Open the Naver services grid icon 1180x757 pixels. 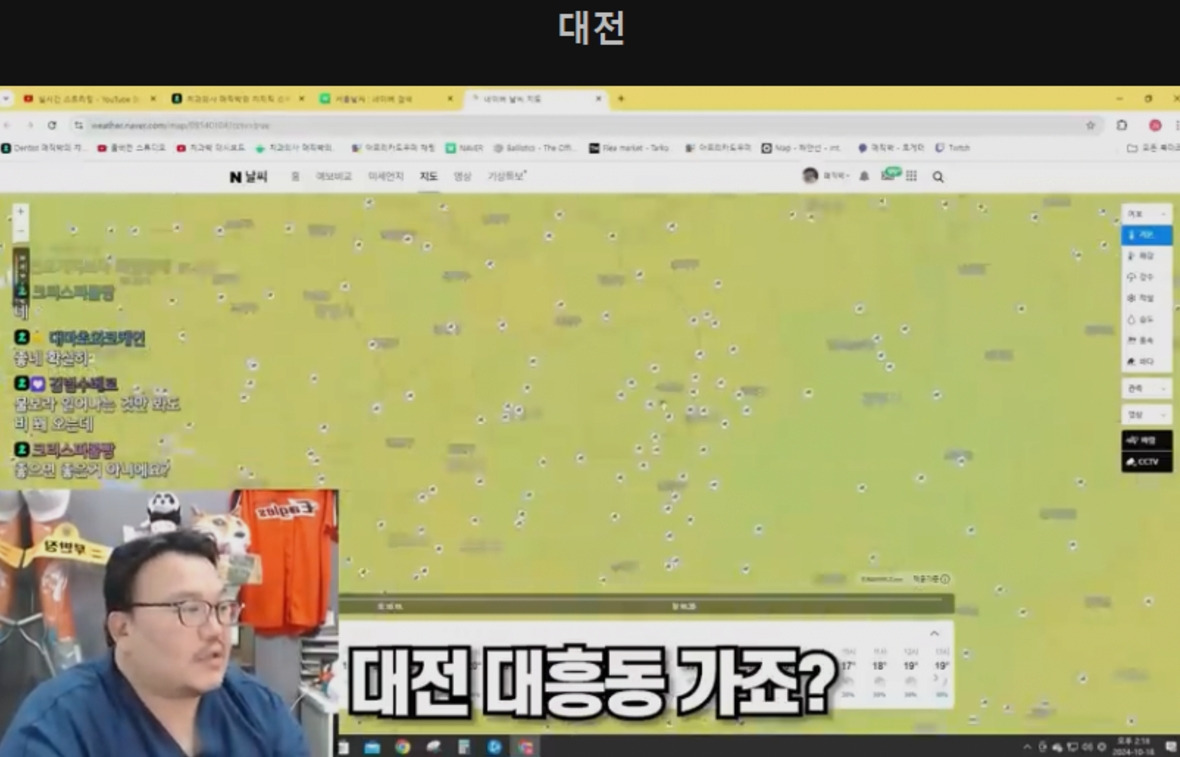pyautogui.click(x=911, y=176)
